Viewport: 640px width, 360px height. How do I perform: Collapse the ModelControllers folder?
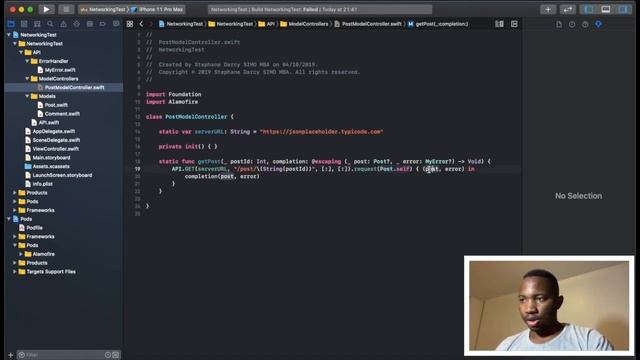(x=27, y=79)
